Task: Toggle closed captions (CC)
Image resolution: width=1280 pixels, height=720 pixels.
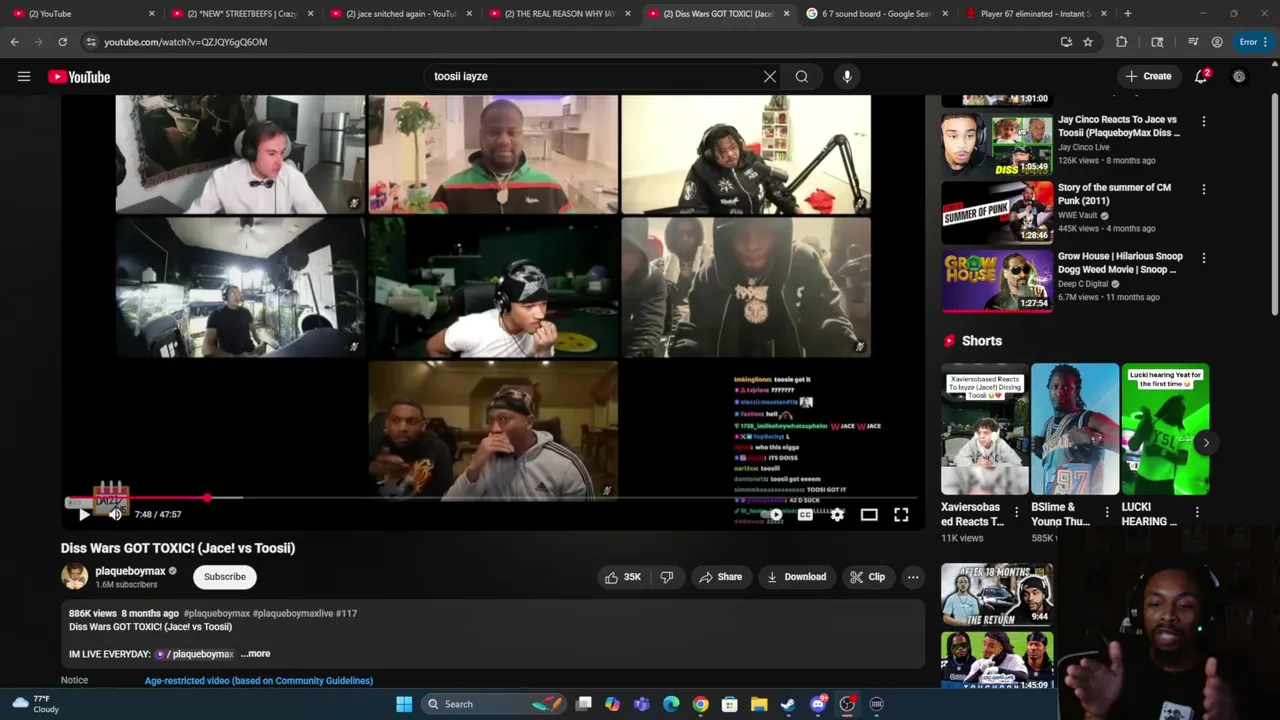Action: [805, 515]
